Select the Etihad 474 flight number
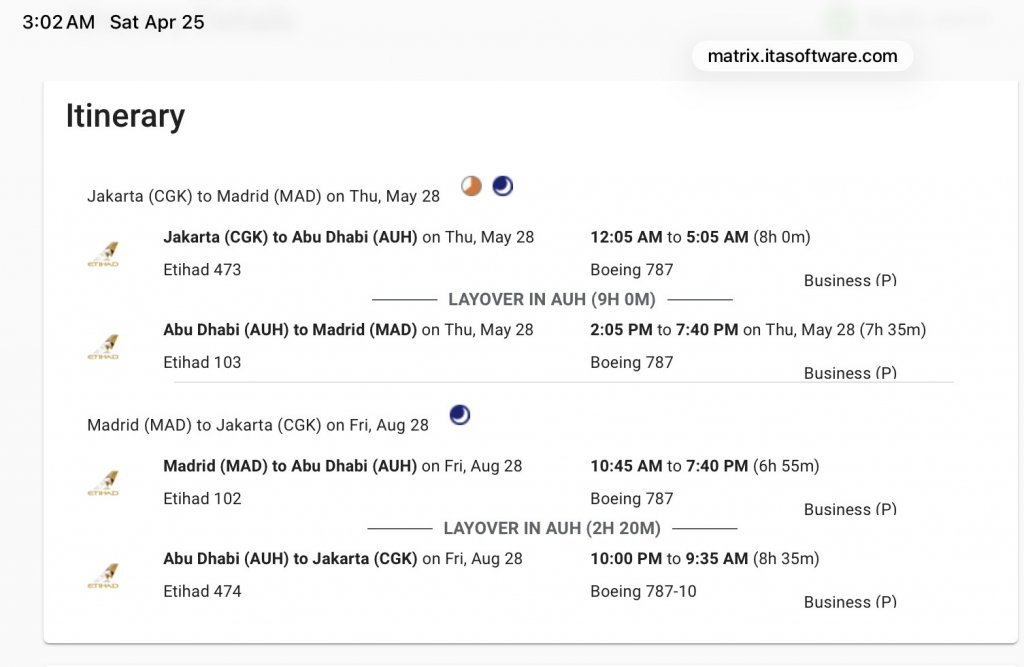This screenshot has width=1024, height=667. 202,591
